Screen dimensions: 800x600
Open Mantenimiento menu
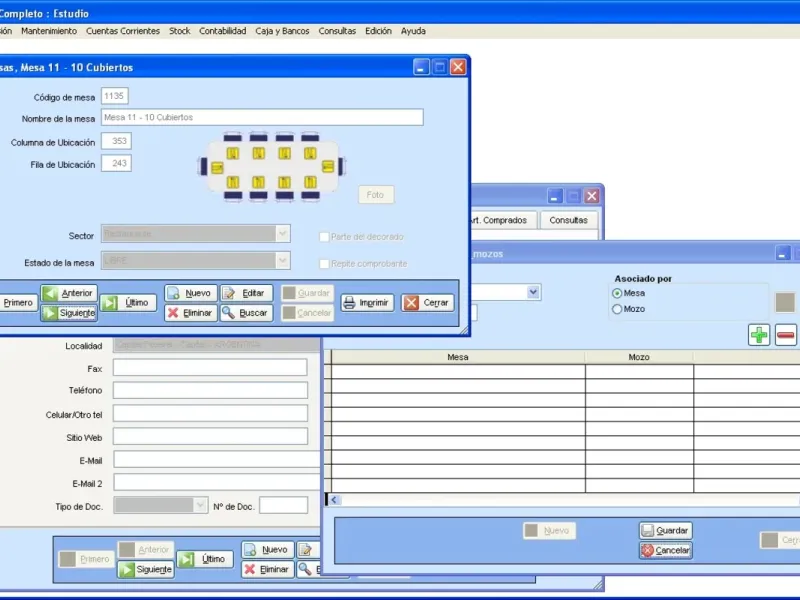[x=49, y=31]
